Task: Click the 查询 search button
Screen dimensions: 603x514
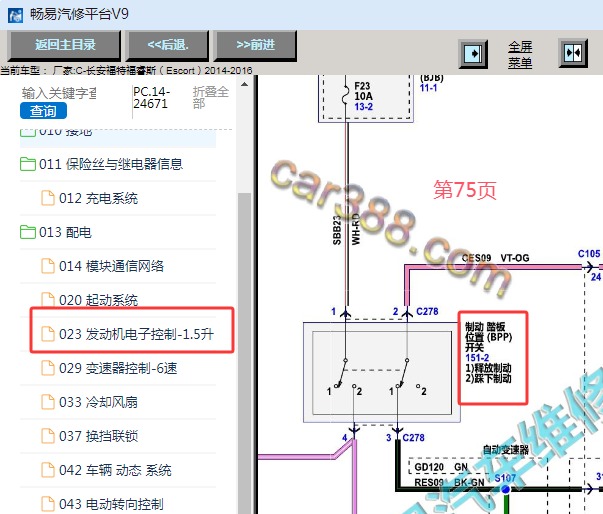Action: coord(43,111)
